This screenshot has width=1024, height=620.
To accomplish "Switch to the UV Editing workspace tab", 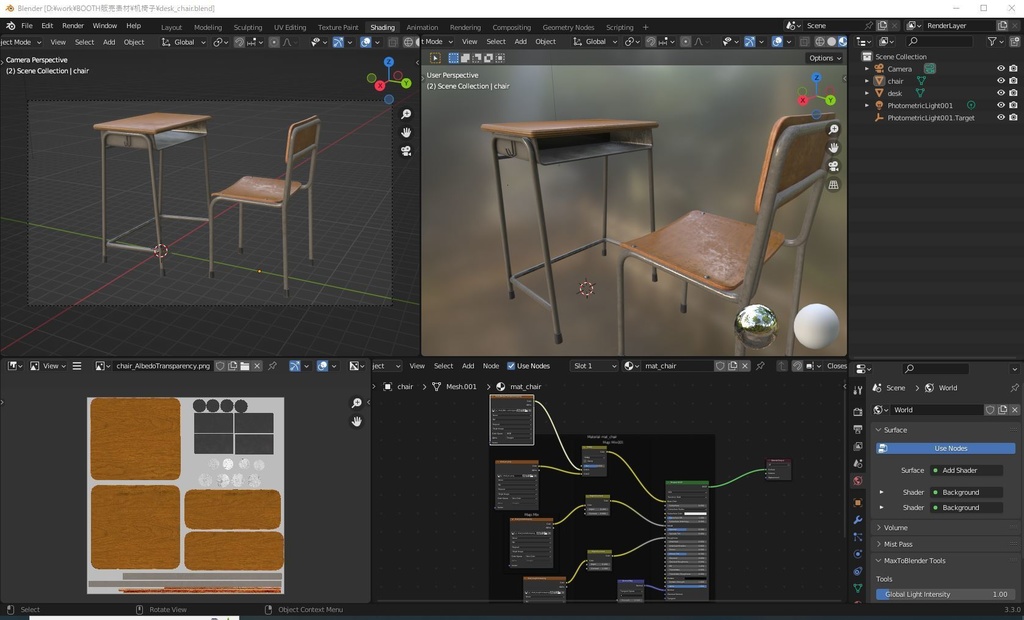I will [289, 27].
